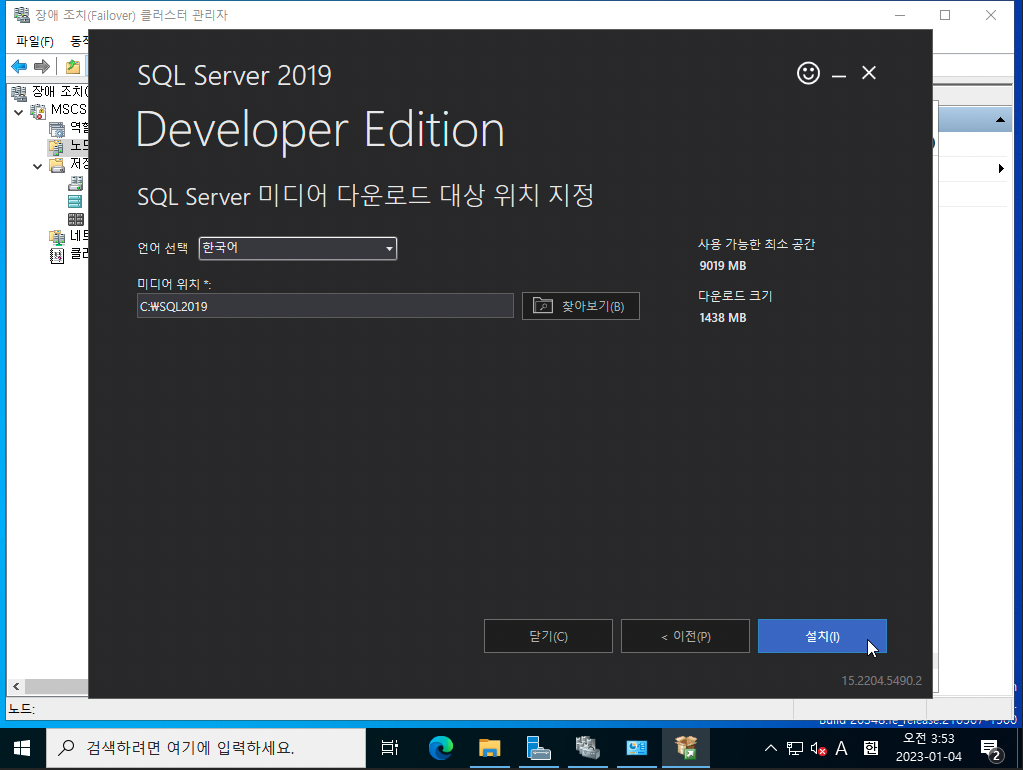Image resolution: width=1023 pixels, height=770 pixels.
Task: Open Server Manager from the taskbar
Action: (538, 748)
